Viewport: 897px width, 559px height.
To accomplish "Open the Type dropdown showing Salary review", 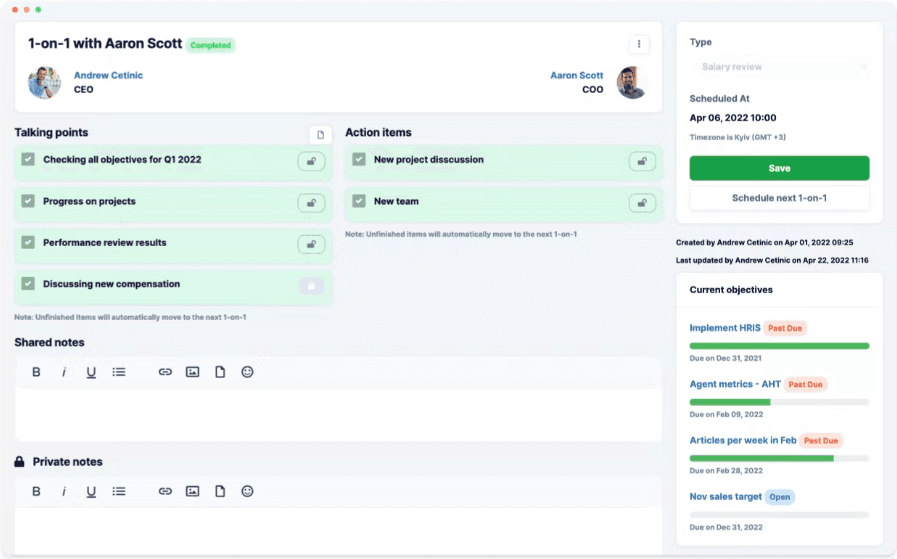I will tap(779, 67).
